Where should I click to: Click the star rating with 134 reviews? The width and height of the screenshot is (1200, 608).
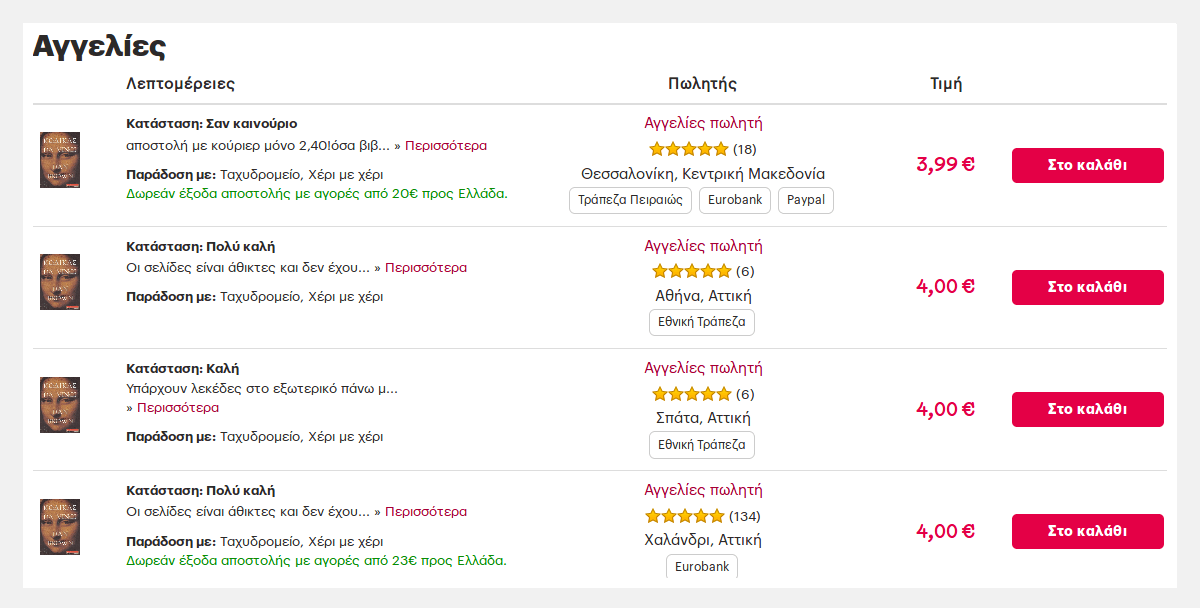point(685,516)
